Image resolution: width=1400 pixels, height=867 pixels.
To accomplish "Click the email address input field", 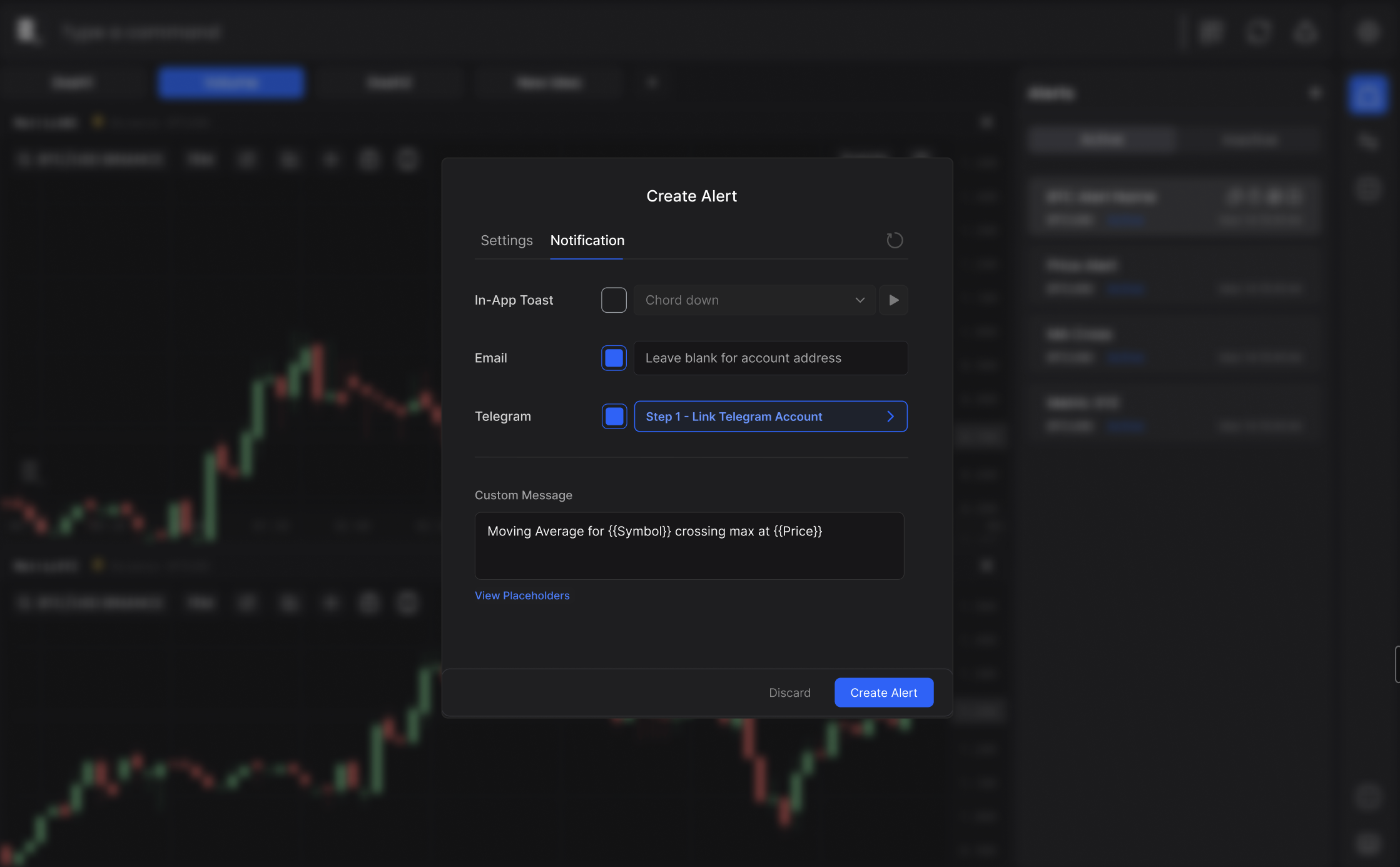I will (770, 358).
